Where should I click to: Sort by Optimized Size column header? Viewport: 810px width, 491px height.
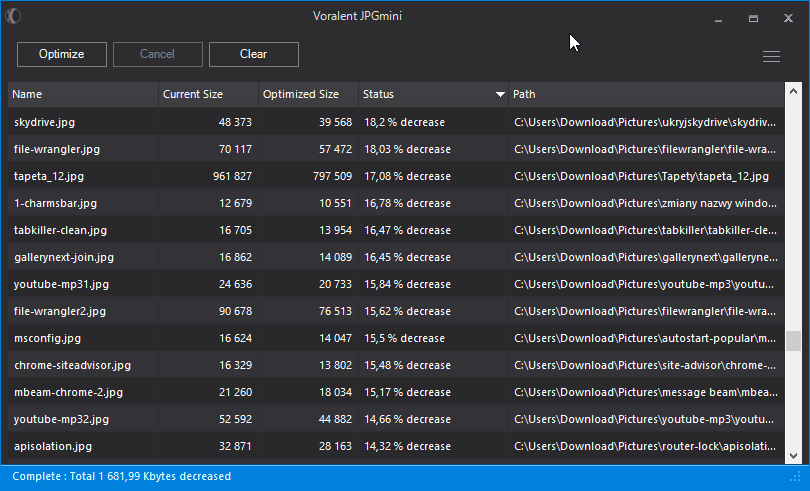(308, 94)
